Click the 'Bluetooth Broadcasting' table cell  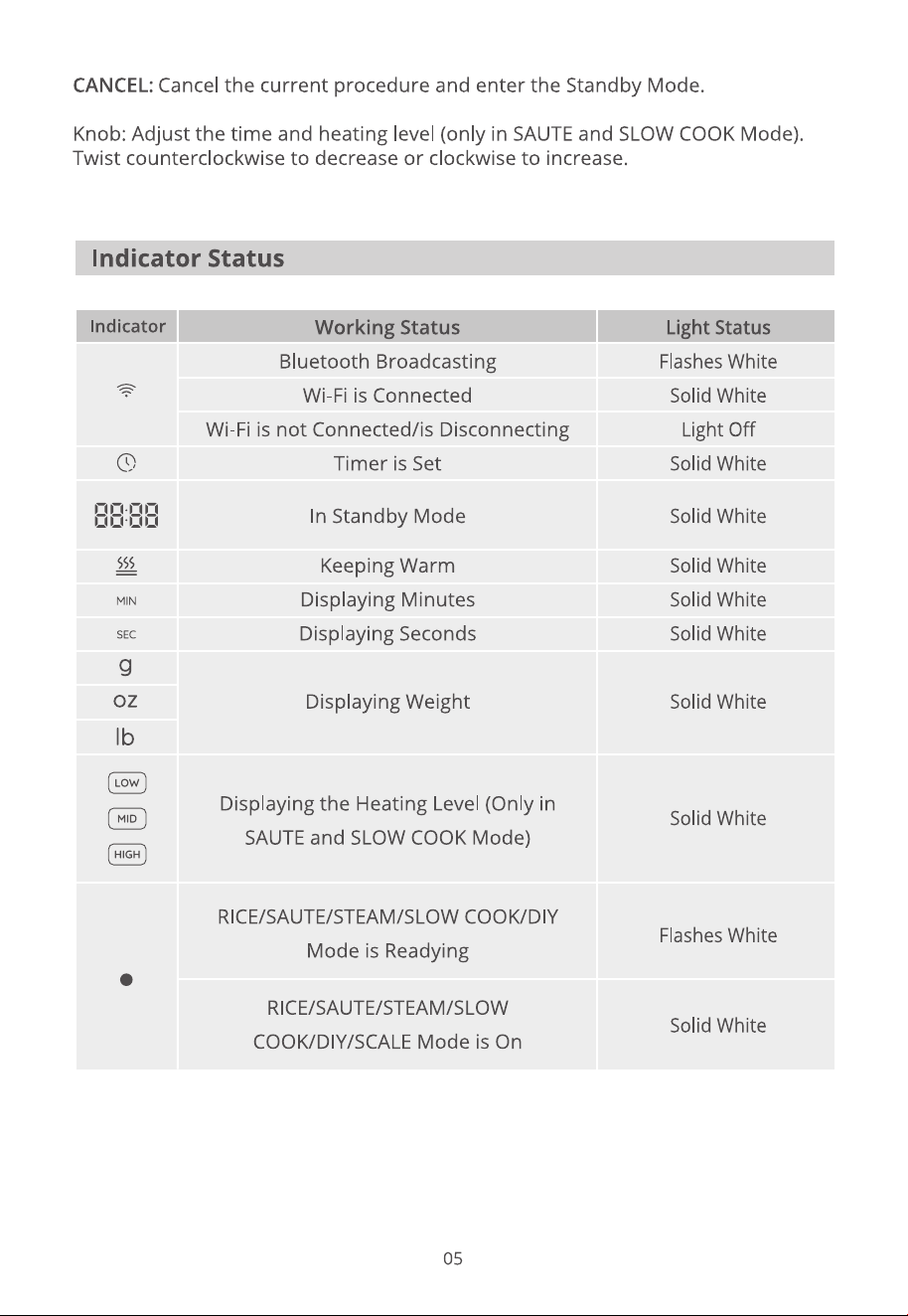pos(387,362)
